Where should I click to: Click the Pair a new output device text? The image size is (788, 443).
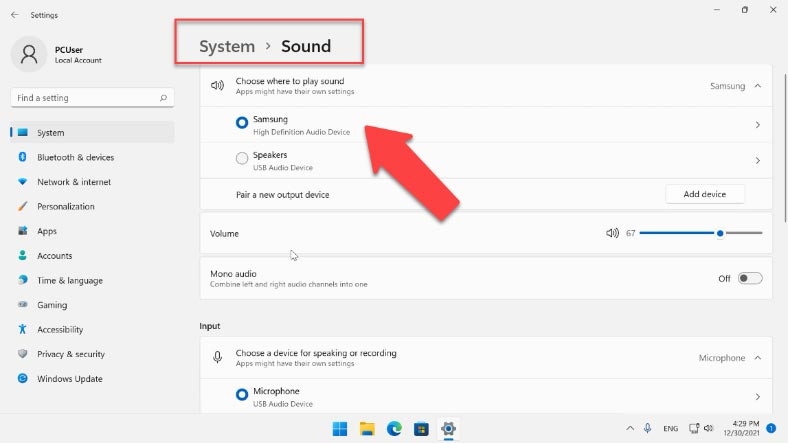[x=282, y=195]
